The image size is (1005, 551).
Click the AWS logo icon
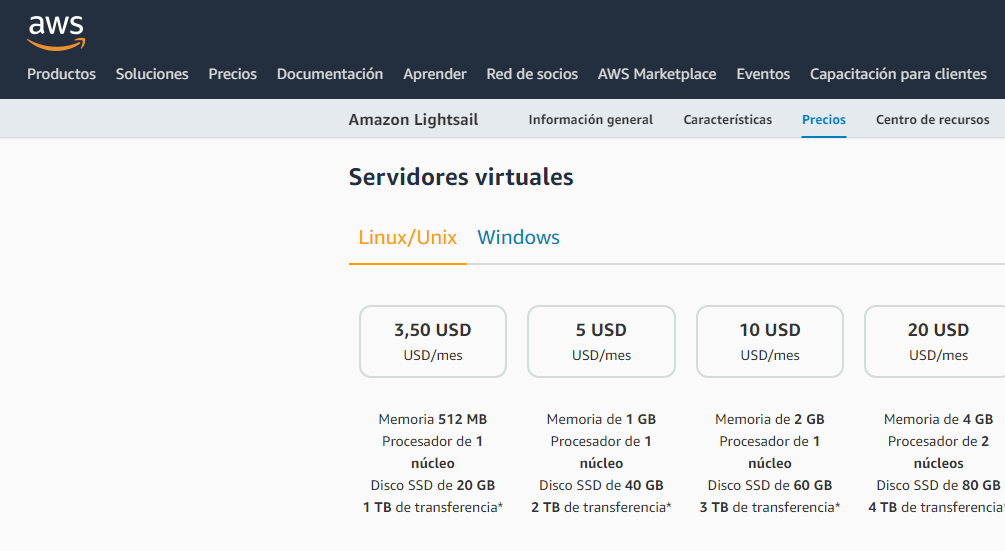pos(56,32)
